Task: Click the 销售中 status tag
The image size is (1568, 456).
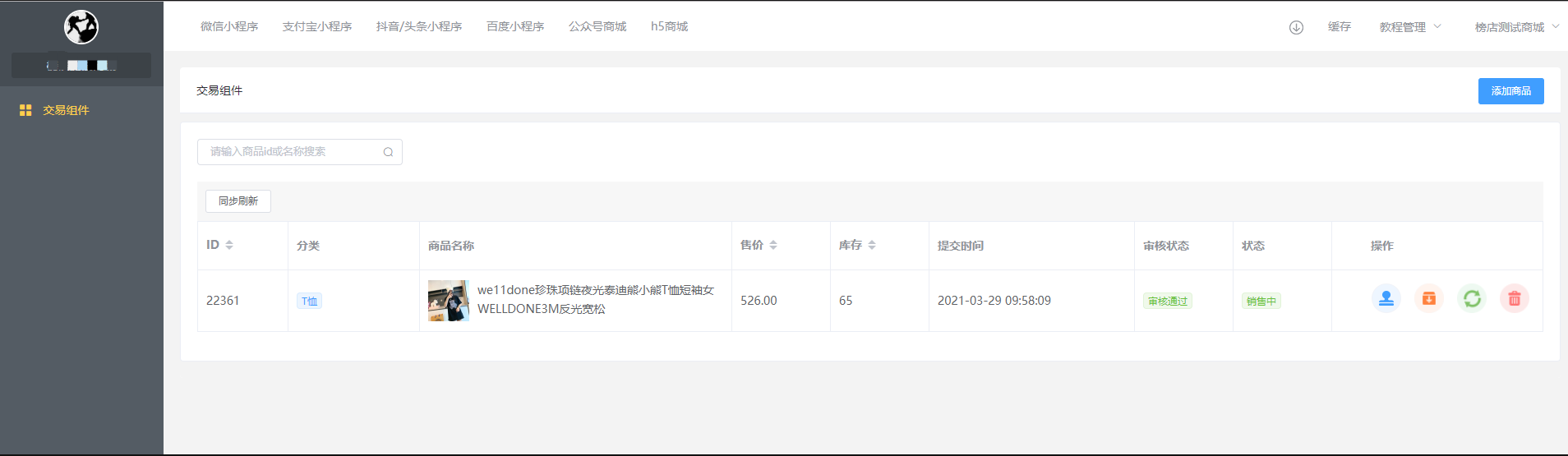Action: pyautogui.click(x=1261, y=302)
